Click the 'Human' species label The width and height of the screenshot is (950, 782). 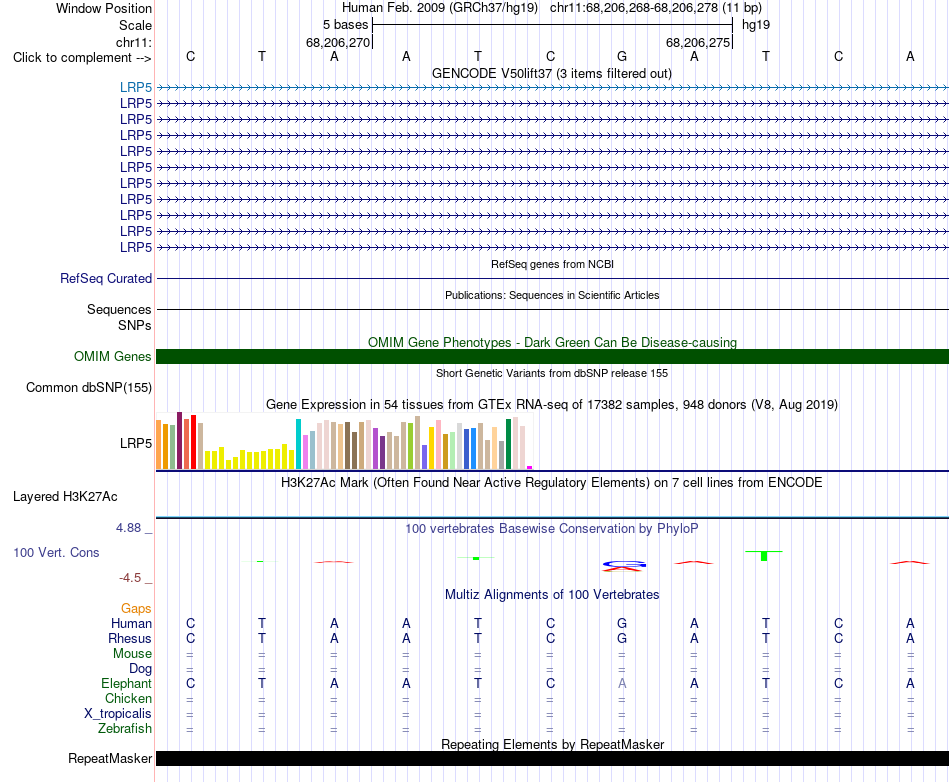tap(131, 623)
